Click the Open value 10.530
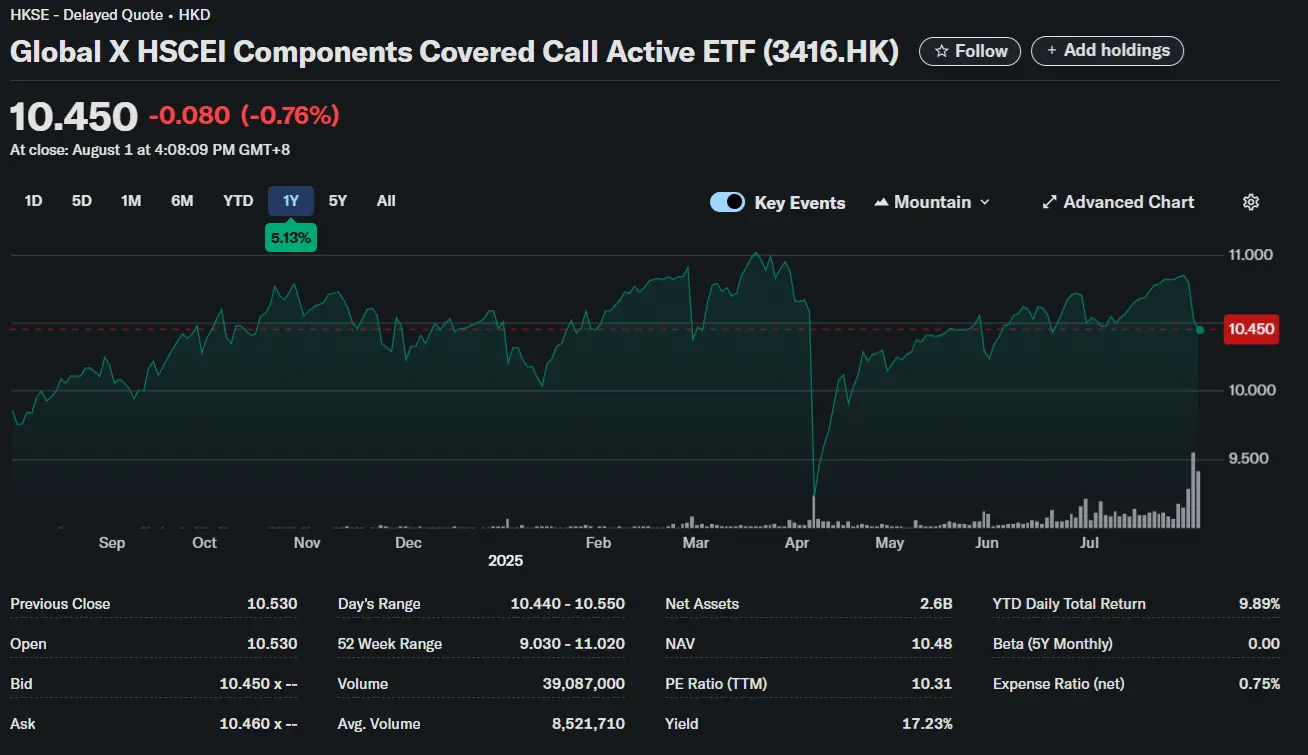 272,644
